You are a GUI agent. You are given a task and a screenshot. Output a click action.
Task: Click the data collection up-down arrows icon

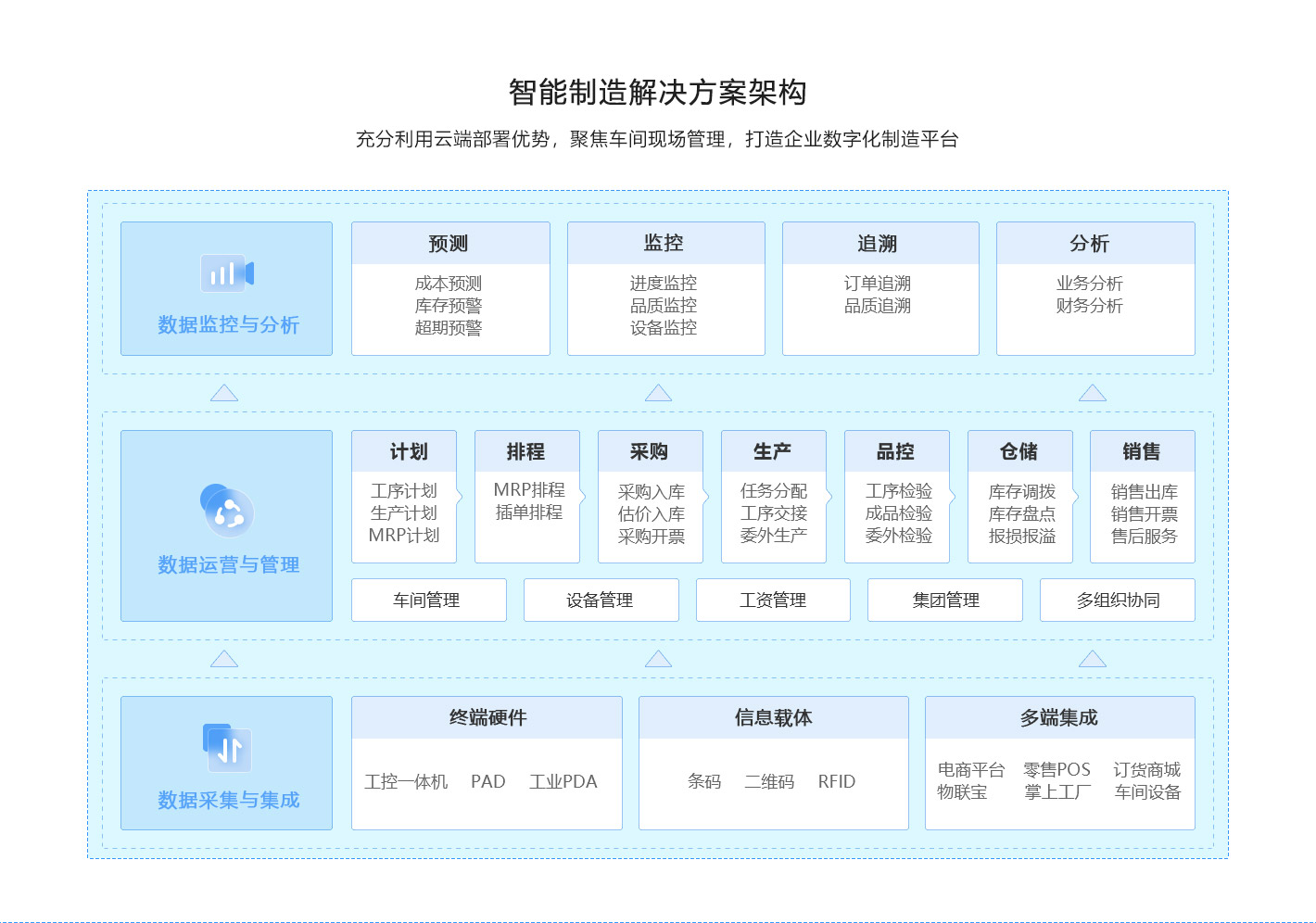227,747
